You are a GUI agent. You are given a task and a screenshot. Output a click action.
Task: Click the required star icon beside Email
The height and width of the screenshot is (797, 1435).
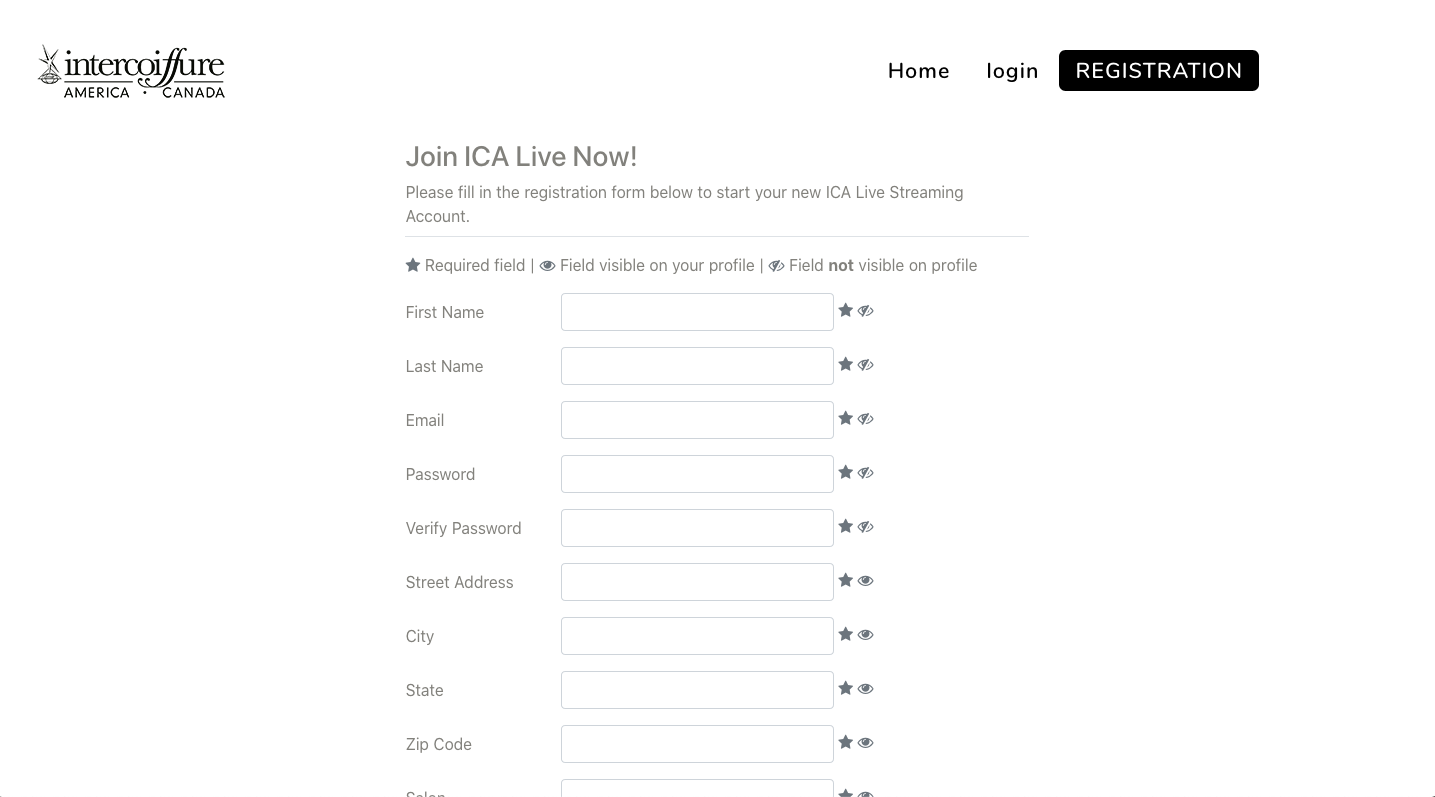(x=845, y=419)
